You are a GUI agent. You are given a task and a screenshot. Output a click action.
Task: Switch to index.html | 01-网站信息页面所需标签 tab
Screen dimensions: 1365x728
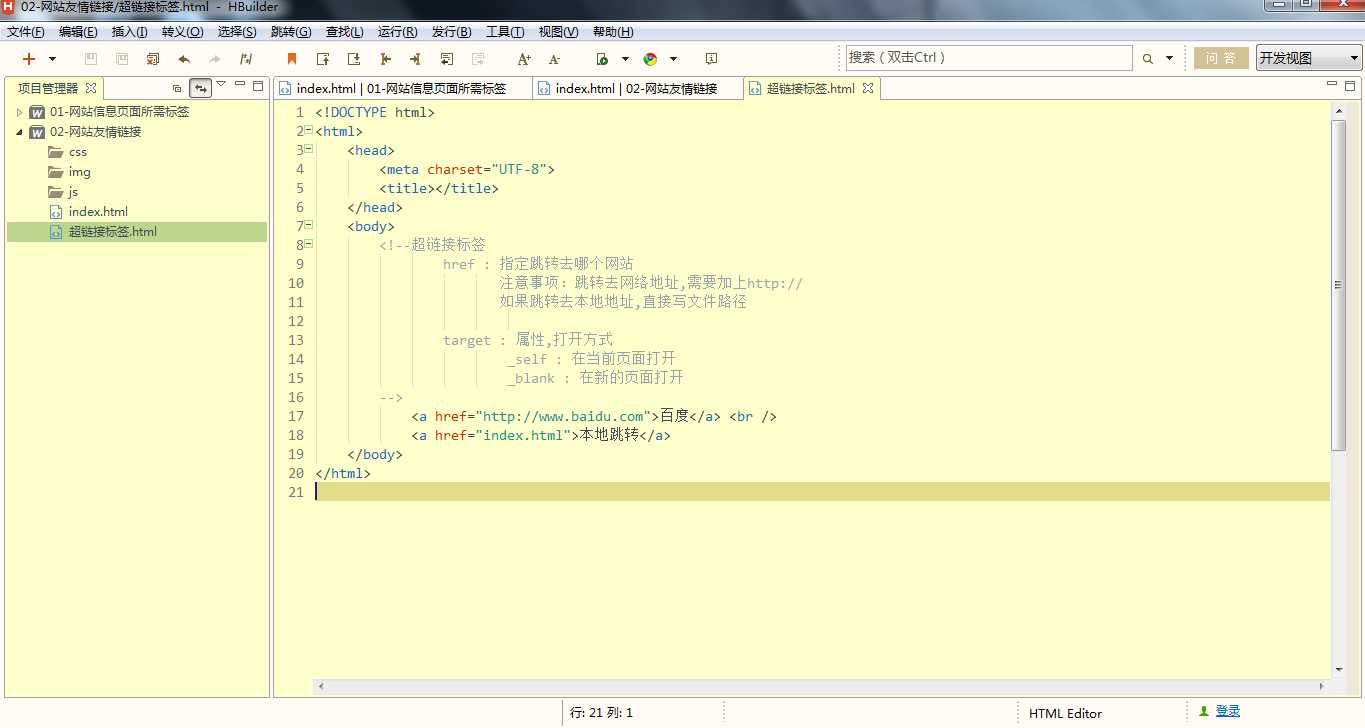tap(402, 88)
